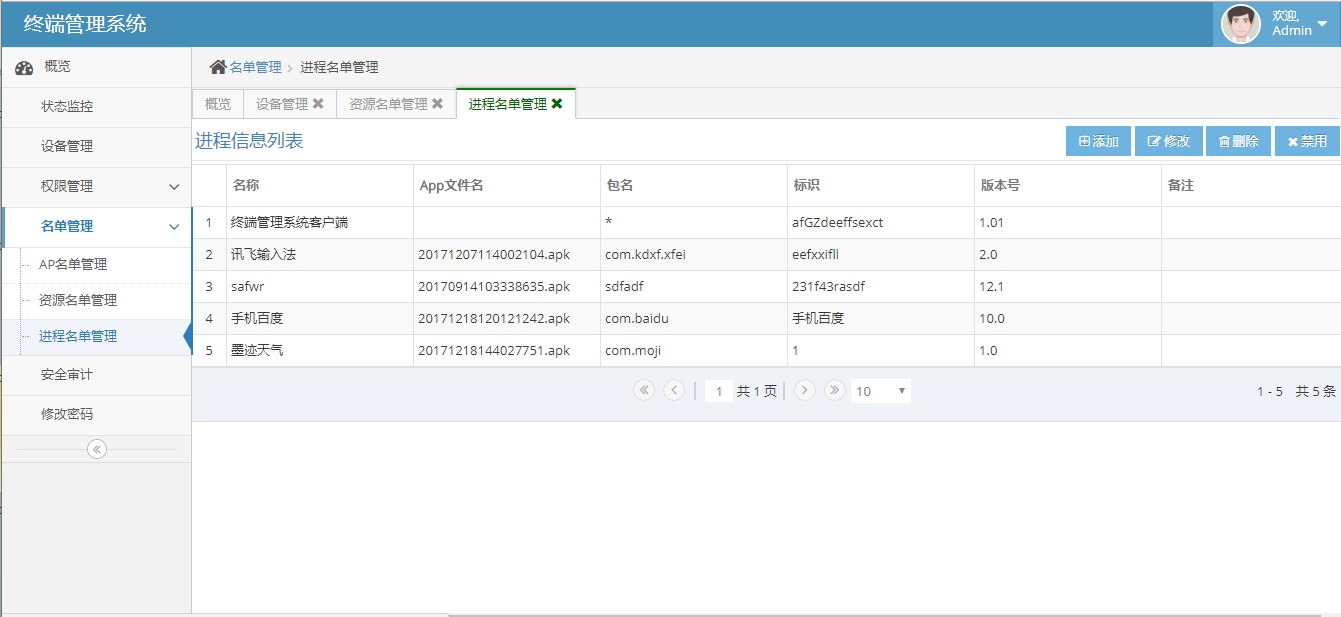Close the 资源名单管理 tab
1341x617 pixels.
click(437, 104)
